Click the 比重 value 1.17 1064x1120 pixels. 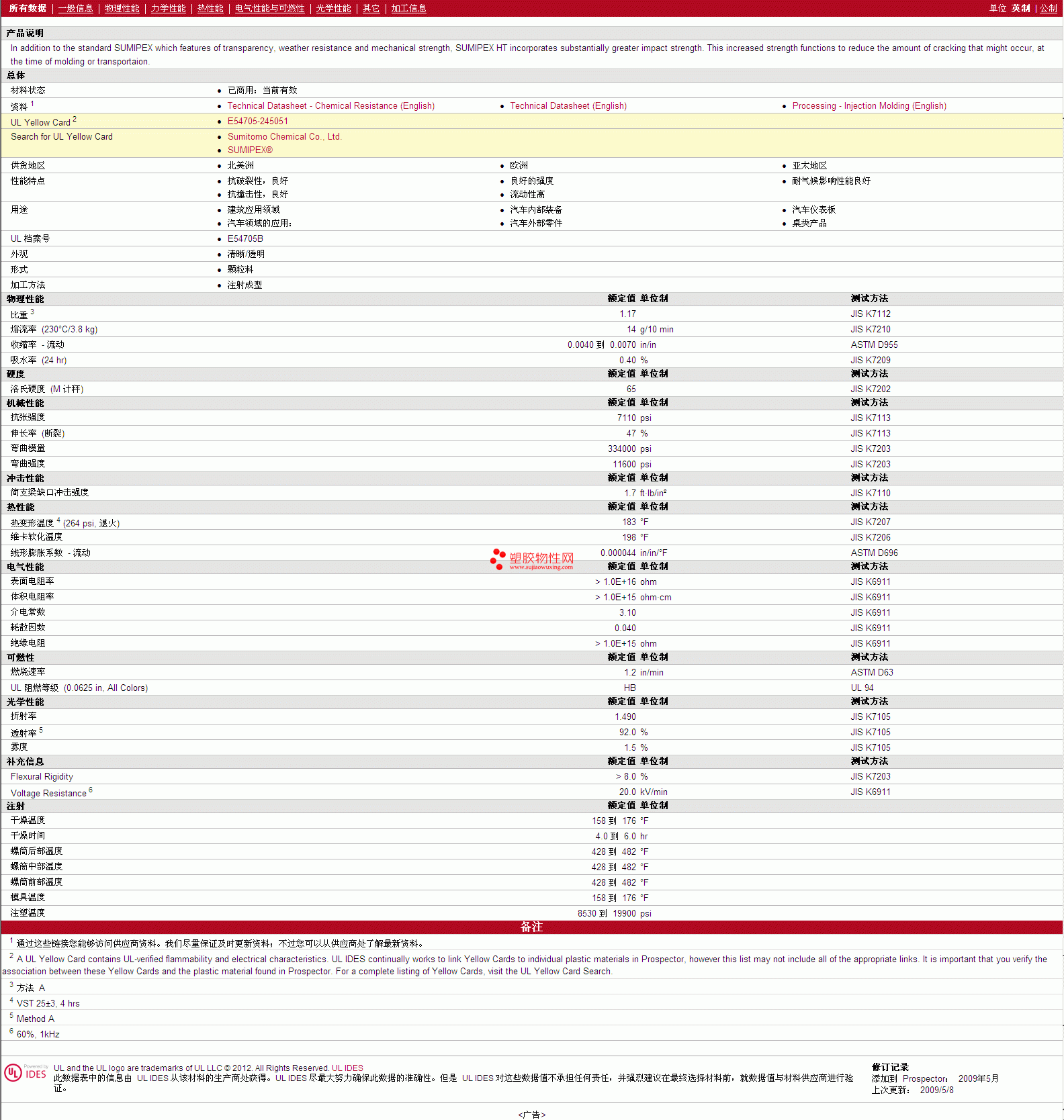coord(627,314)
